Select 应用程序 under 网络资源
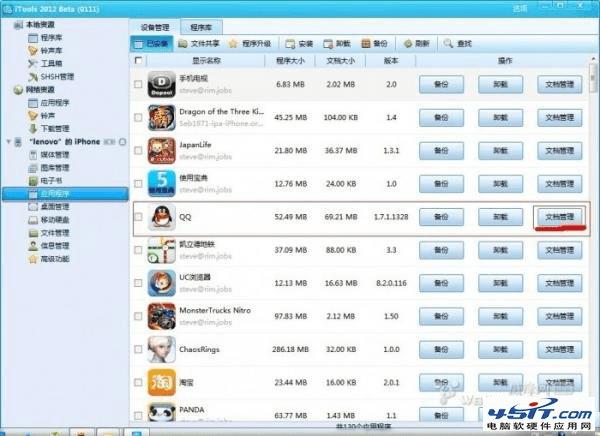The image size is (600, 436). click(x=49, y=103)
